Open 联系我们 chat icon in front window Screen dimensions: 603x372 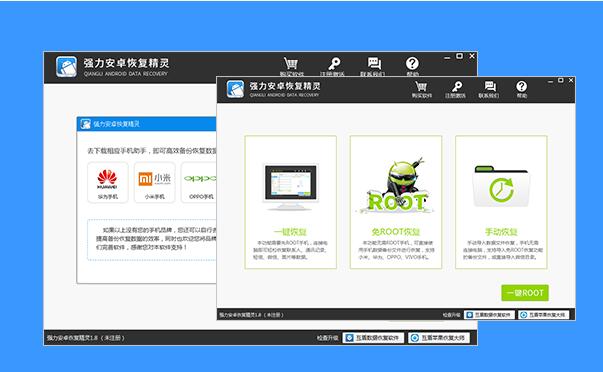pyautogui.click(x=489, y=89)
